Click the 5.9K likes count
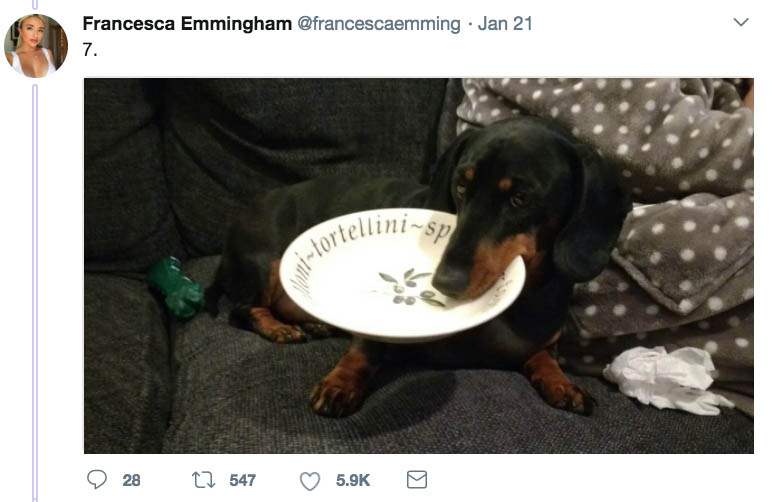 [x=353, y=481]
